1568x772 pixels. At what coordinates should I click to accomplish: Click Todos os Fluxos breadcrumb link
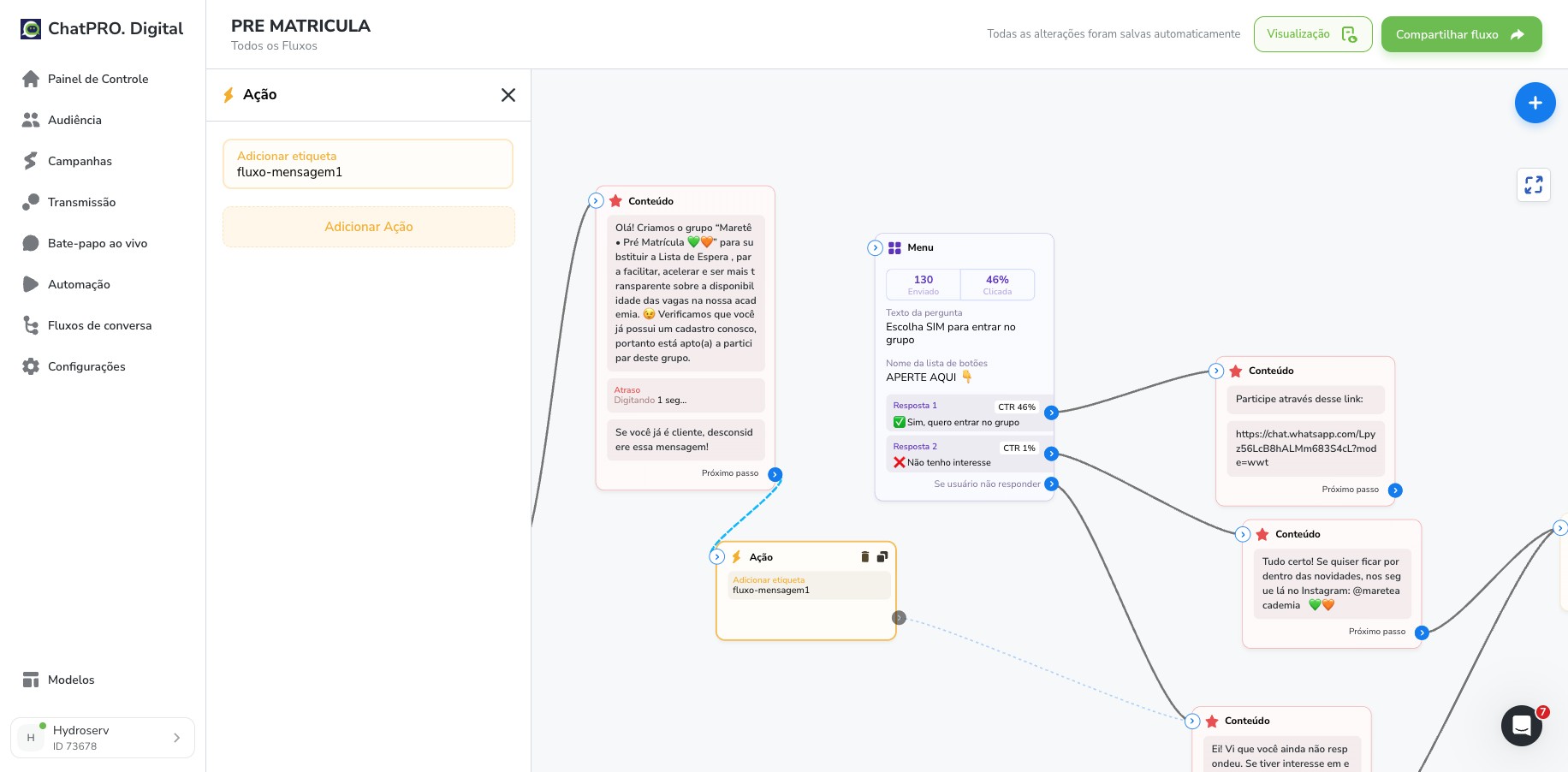coord(274,46)
